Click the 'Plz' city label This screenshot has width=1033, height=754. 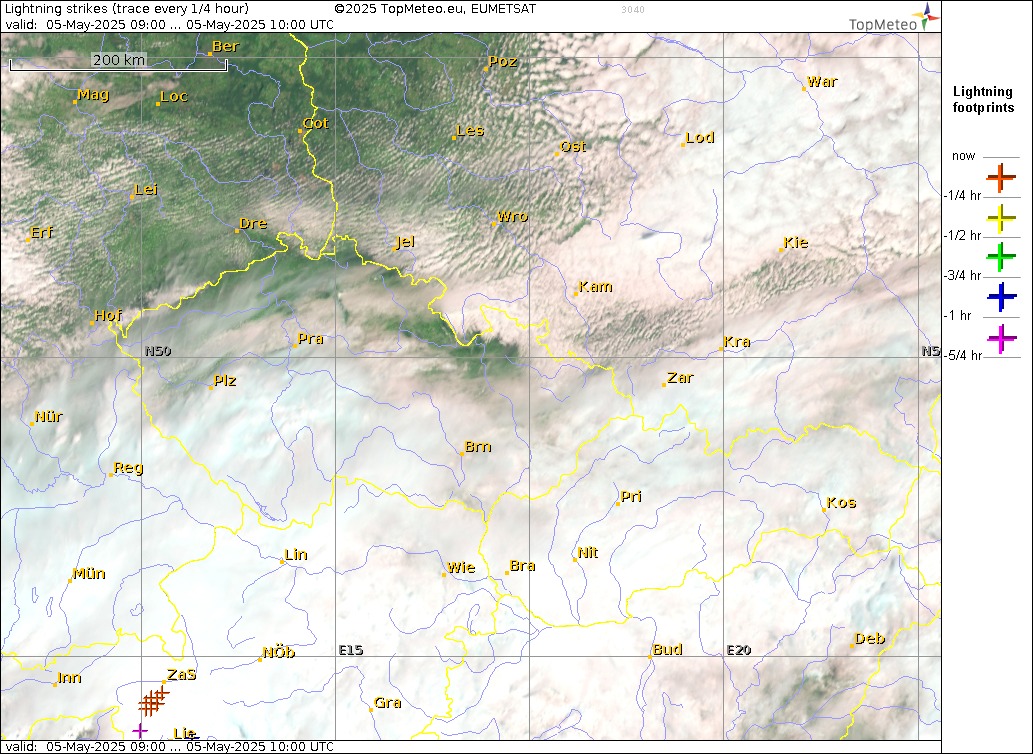click(x=225, y=380)
